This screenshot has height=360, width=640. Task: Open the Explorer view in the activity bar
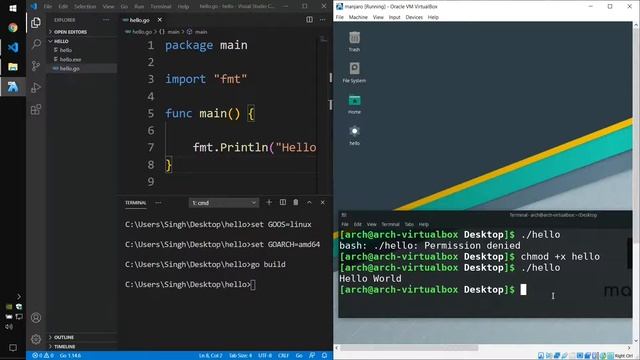pyautogui.click(x=36, y=22)
